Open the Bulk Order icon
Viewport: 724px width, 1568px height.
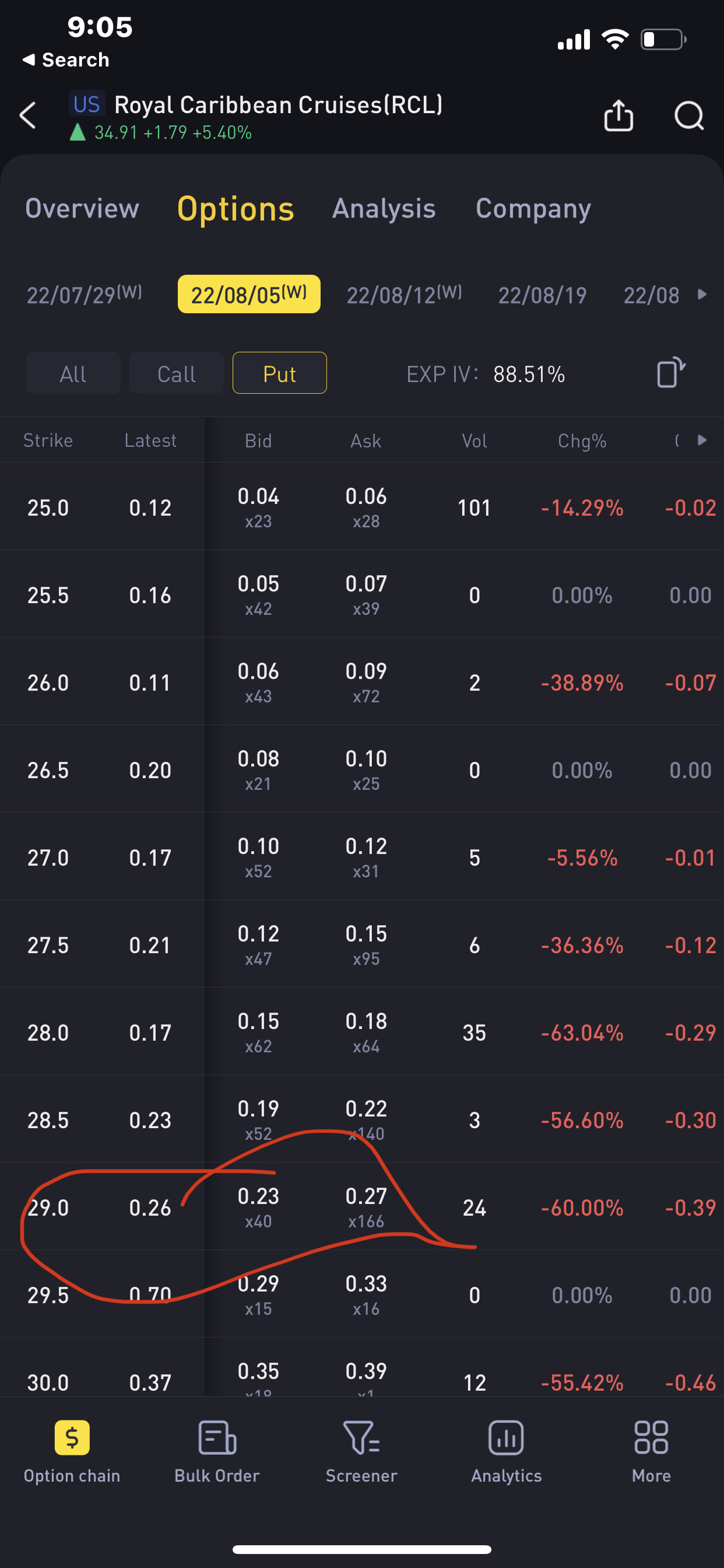[x=217, y=1438]
